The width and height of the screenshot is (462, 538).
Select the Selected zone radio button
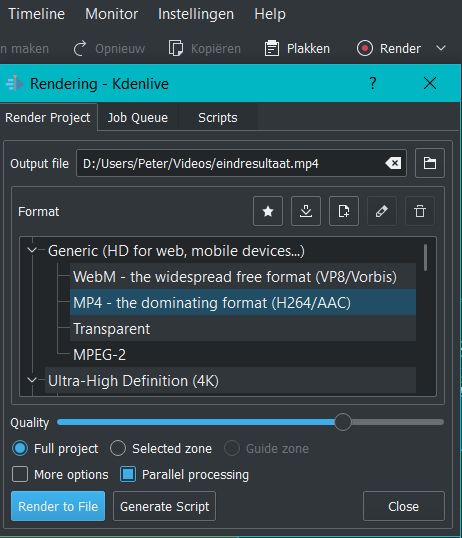[118, 448]
